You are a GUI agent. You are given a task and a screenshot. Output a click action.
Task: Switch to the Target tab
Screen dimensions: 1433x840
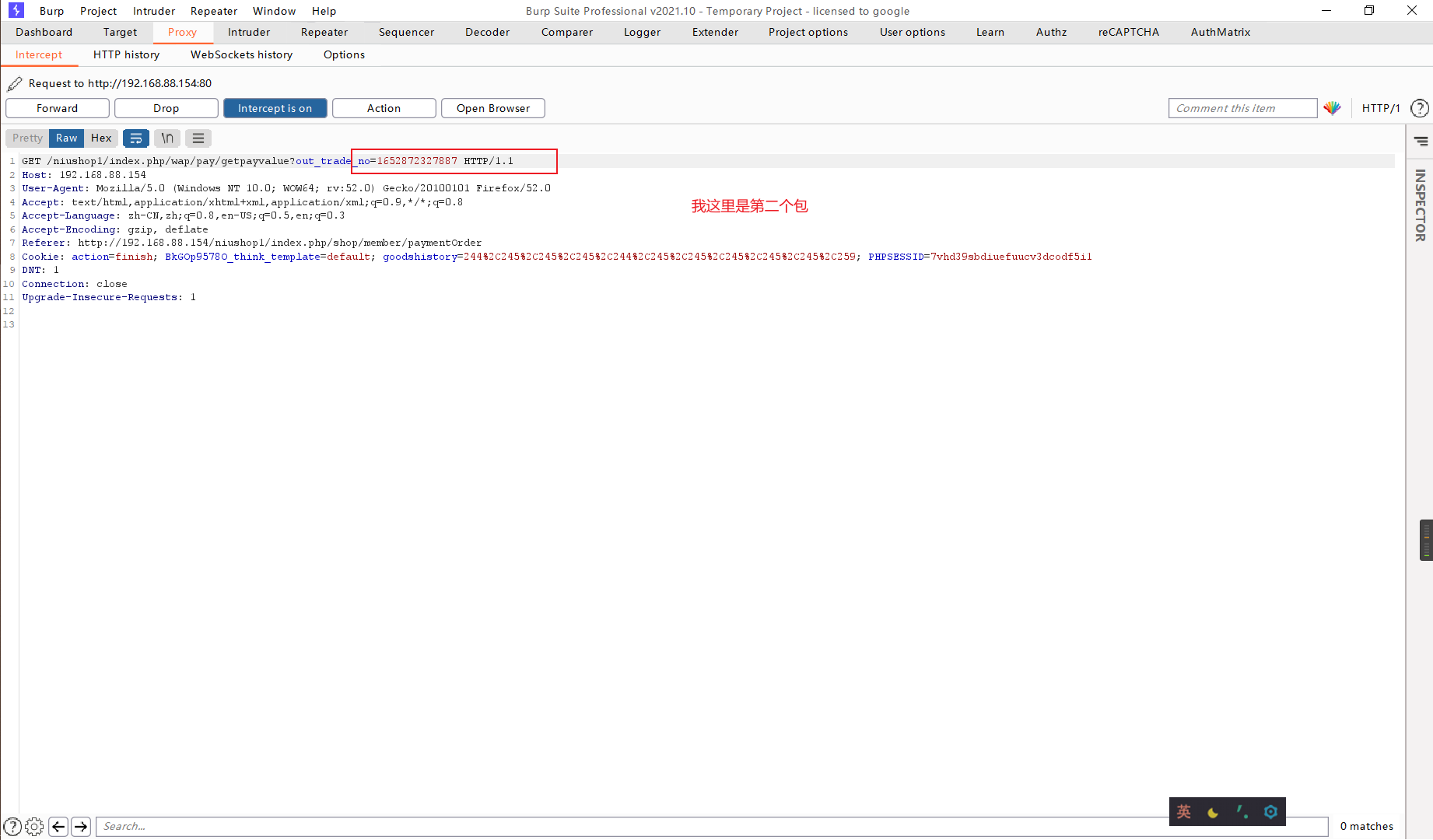click(x=120, y=32)
